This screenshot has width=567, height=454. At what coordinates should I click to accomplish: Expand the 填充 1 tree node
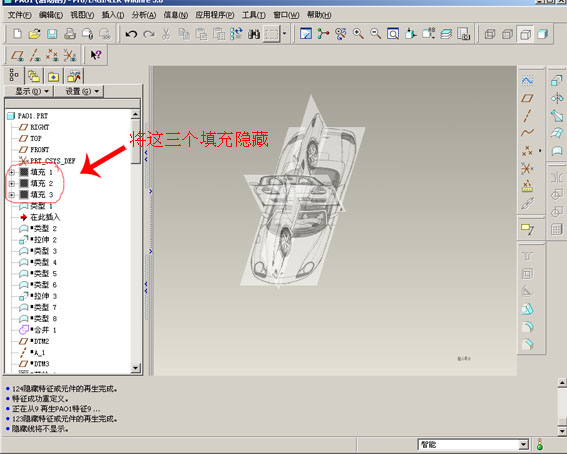pyautogui.click(x=12, y=172)
